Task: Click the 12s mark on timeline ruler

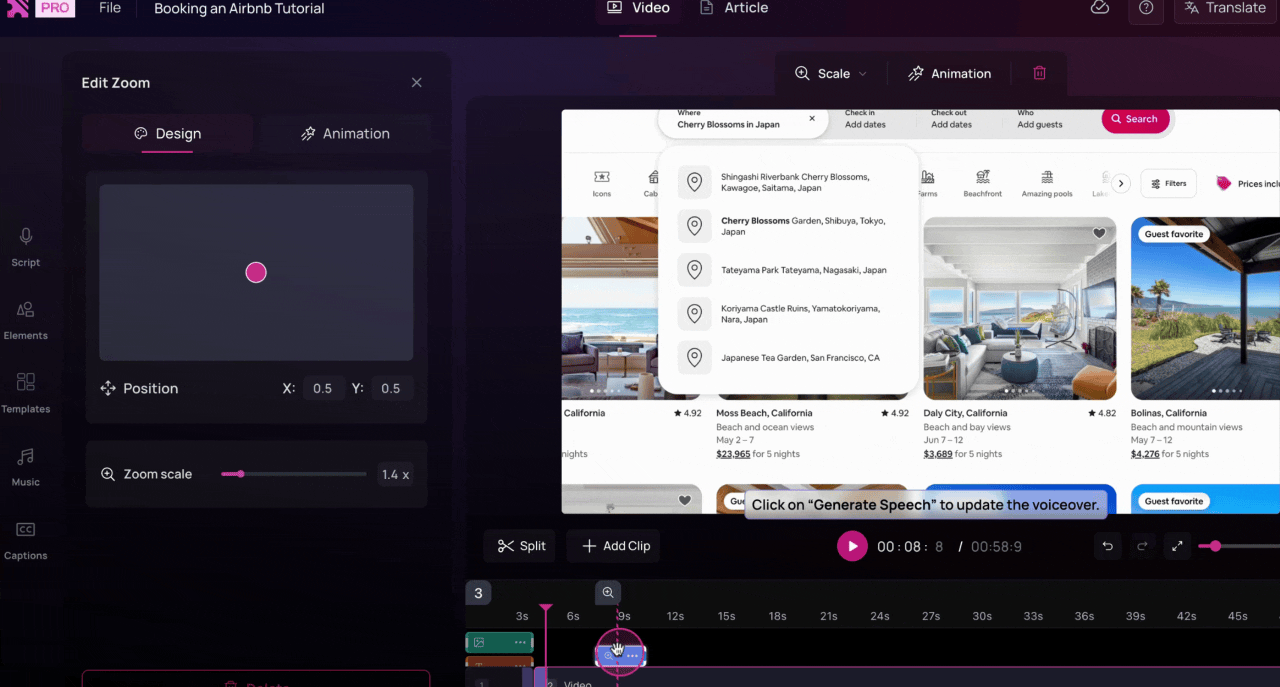Action: [x=675, y=616]
